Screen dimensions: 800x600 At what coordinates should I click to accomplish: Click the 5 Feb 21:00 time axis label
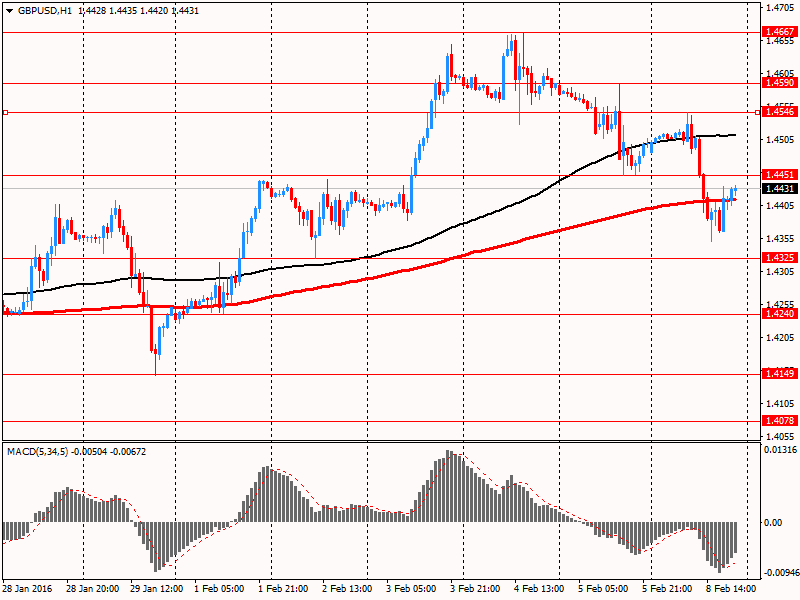coord(667,589)
